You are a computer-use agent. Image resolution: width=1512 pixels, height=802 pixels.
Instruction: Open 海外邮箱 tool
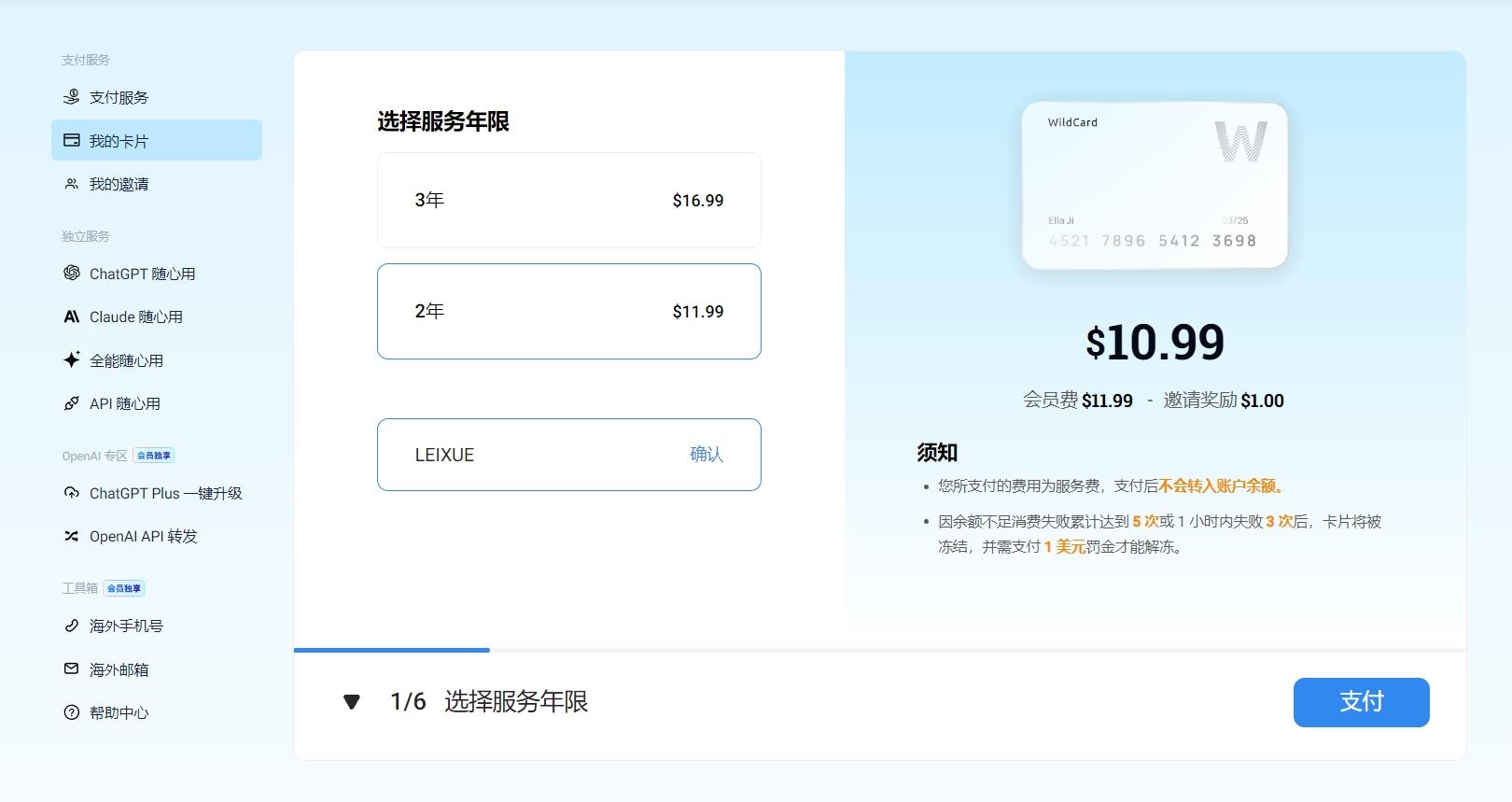point(157,669)
